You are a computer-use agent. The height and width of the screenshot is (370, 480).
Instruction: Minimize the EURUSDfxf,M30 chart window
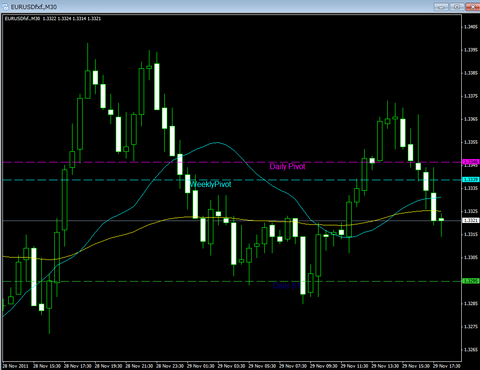(x=441, y=6)
